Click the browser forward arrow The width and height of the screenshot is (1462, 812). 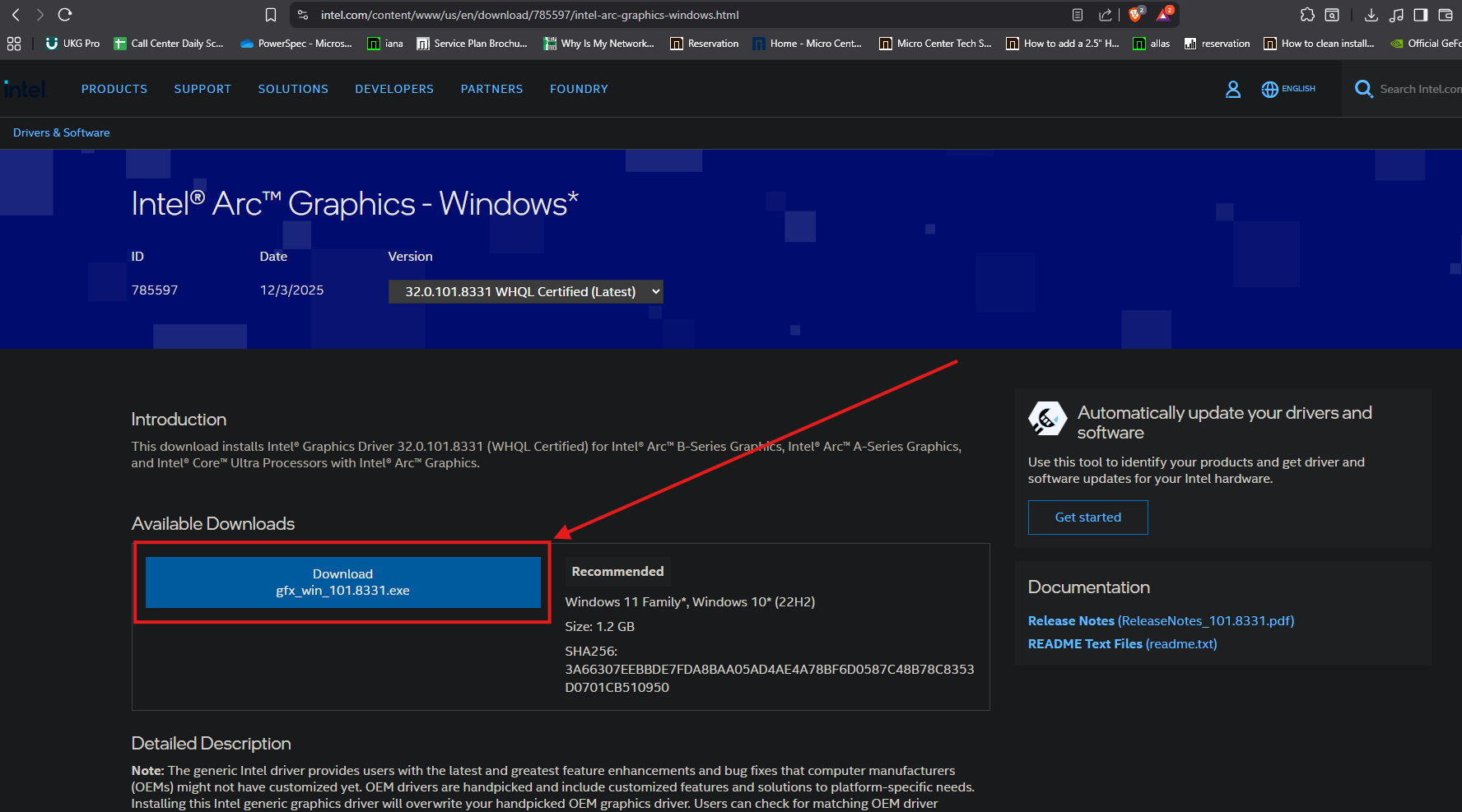(40, 15)
